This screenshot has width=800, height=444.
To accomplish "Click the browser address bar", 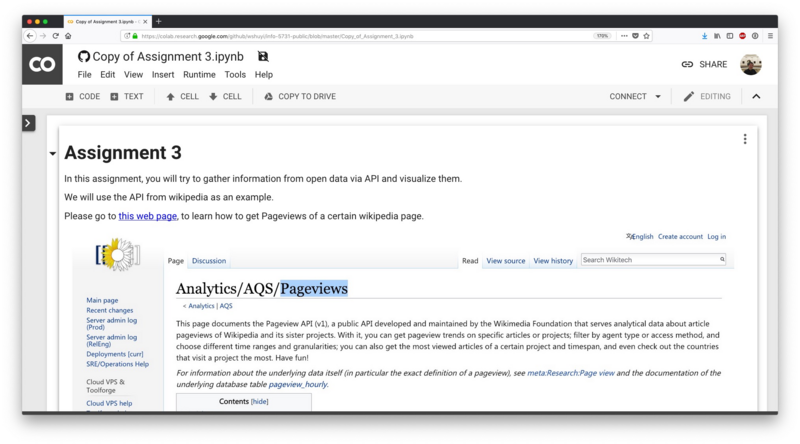I will tap(360, 36).
